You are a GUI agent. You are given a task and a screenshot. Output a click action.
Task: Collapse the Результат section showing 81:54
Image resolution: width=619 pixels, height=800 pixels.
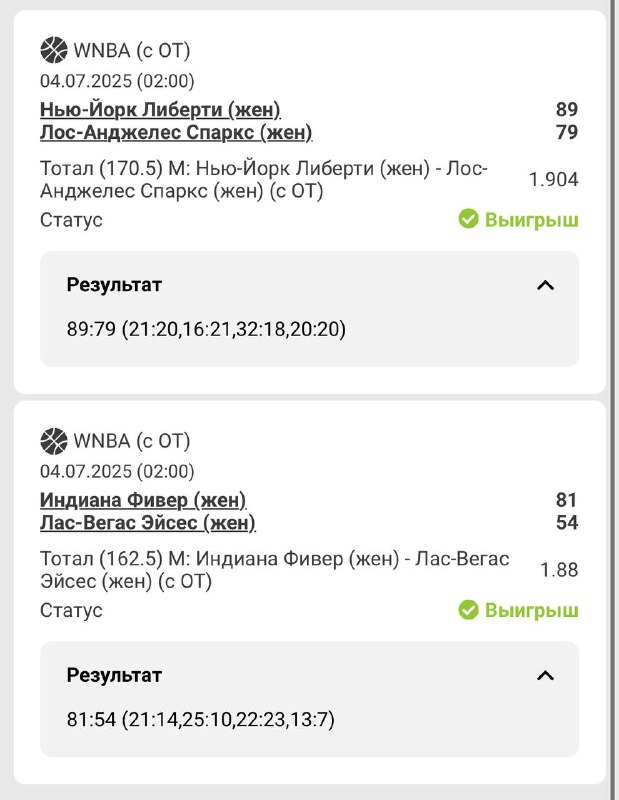click(545, 675)
